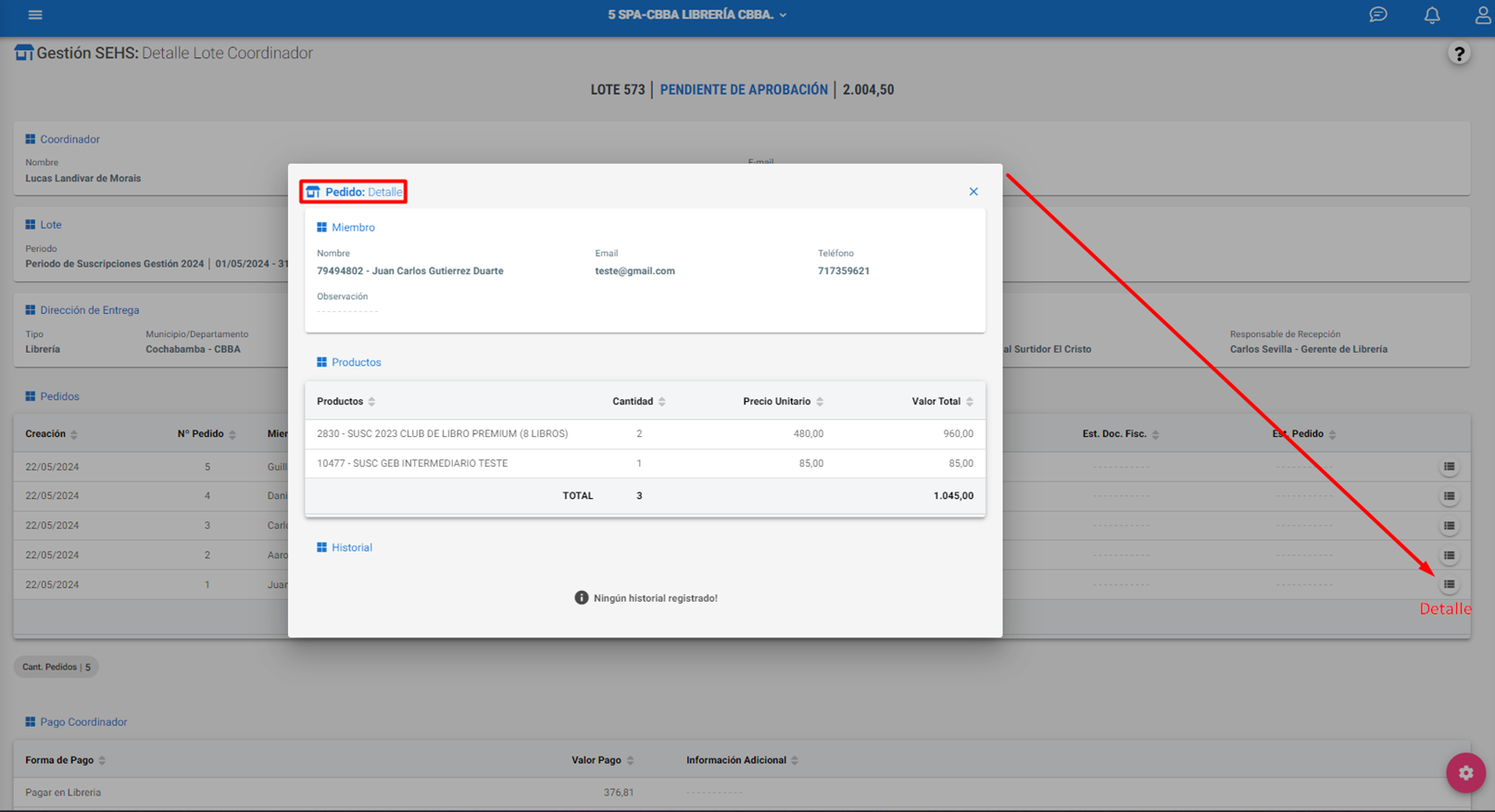Open detail icon for pedido 4
This screenshot has width=1495, height=812.
click(x=1449, y=496)
